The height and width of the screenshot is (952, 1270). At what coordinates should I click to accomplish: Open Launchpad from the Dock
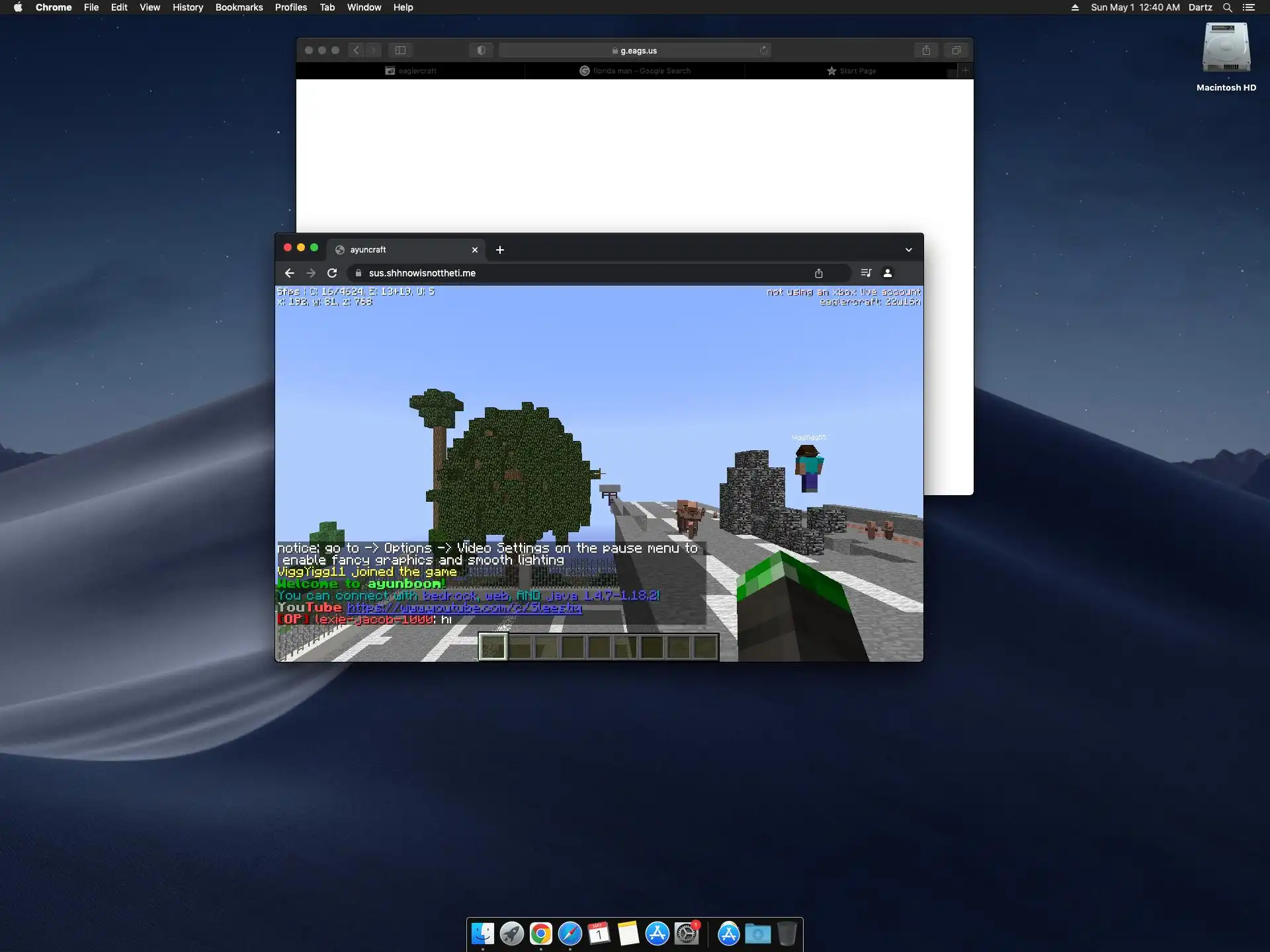[x=511, y=933]
